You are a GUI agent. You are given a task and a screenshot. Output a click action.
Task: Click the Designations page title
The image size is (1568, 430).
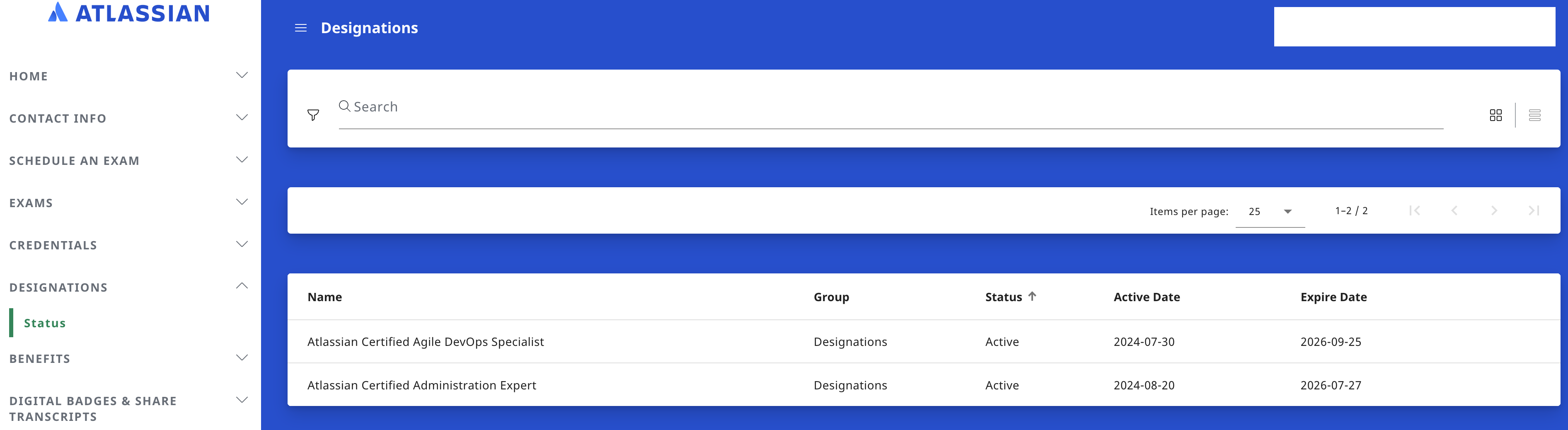[x=369, y=28]
